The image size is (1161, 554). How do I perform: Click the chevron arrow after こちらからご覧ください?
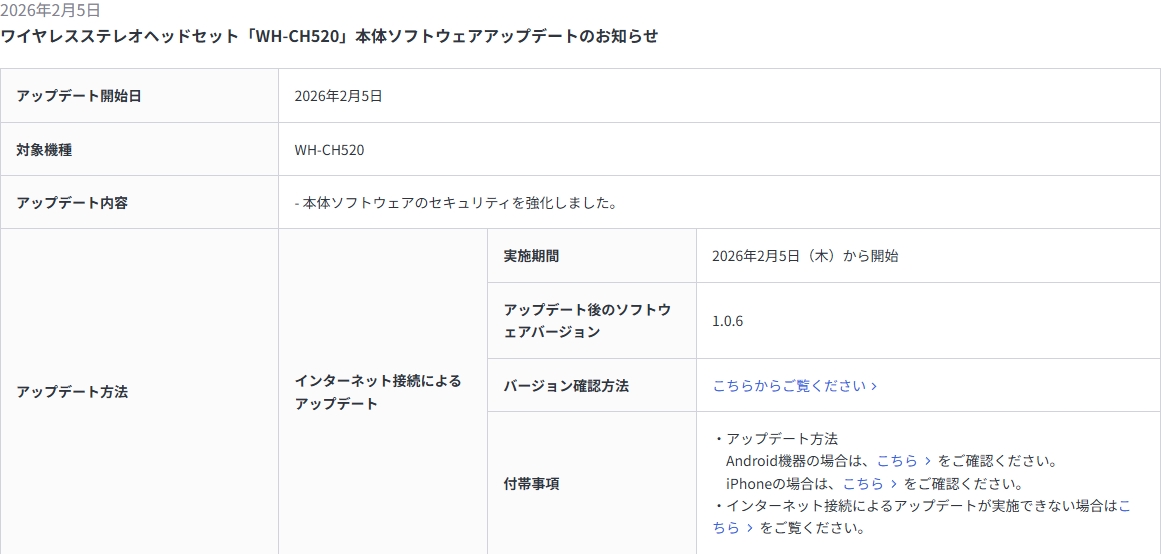click(x=874, y=386)
